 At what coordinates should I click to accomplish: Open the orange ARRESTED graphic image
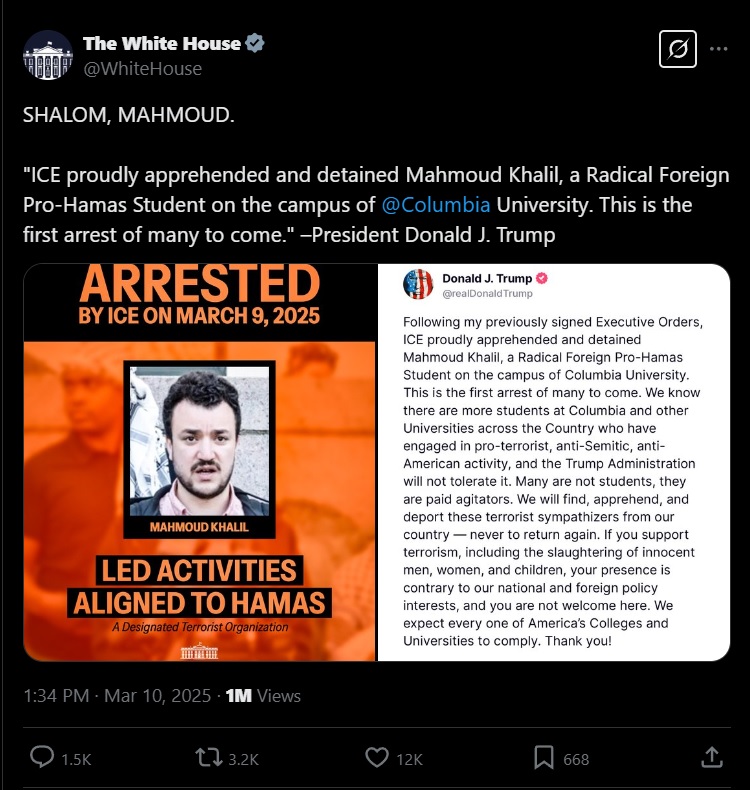point(200,462)
